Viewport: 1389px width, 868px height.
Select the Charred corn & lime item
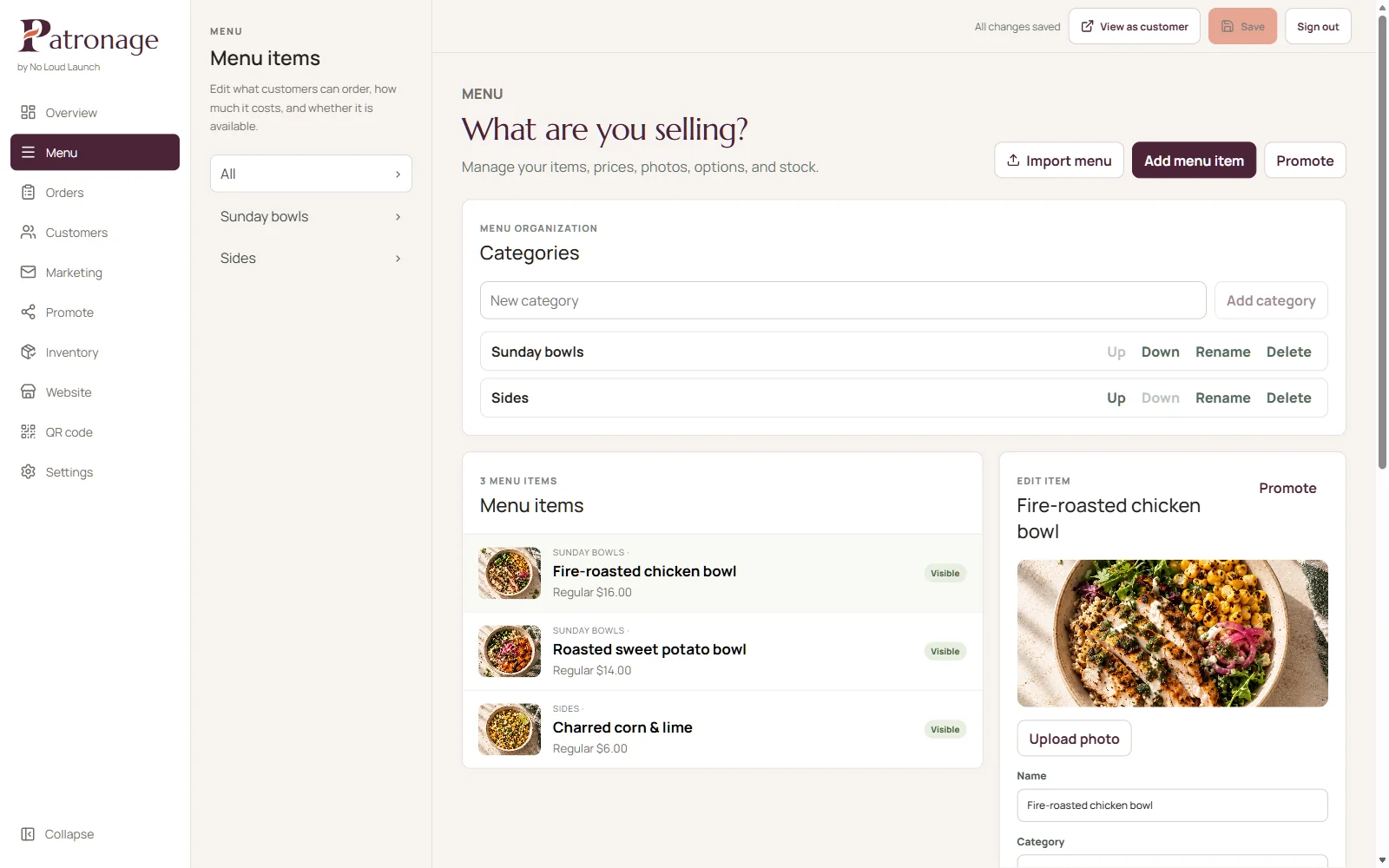click(x=722, y=729)
